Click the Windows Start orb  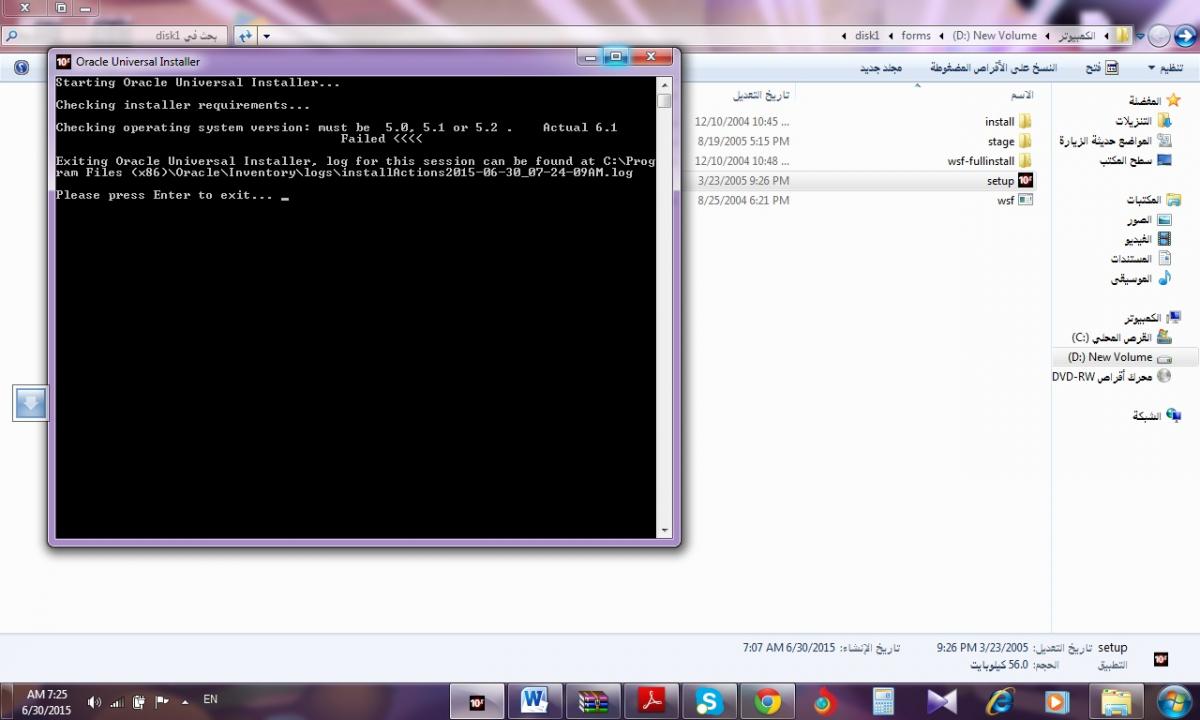pos(1172,701)
